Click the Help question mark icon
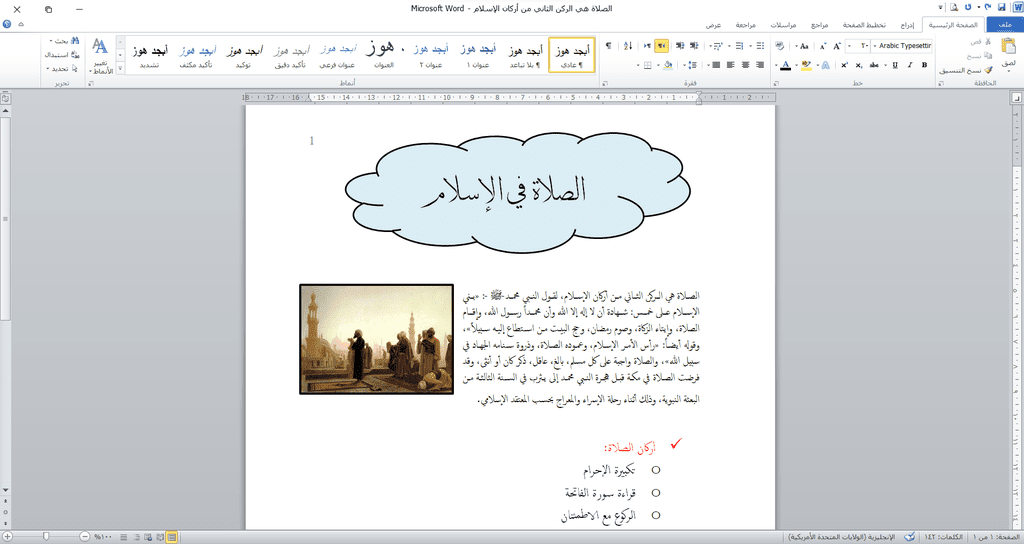Image resolution: width=1024 pixels, height=544 pixels. click(7, 24)
